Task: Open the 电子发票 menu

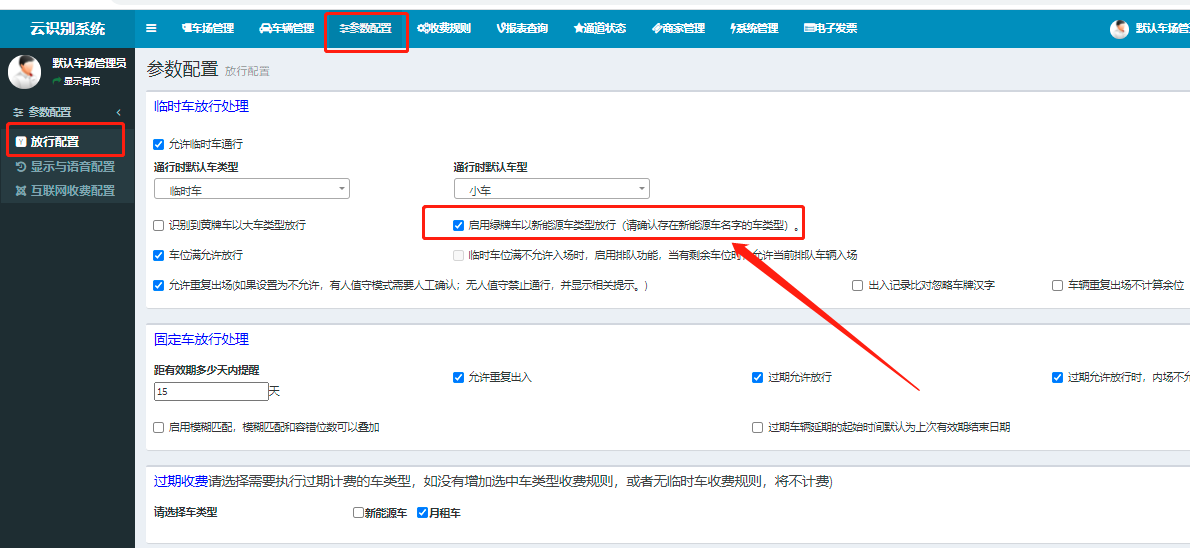Action: tap(830, 28)
